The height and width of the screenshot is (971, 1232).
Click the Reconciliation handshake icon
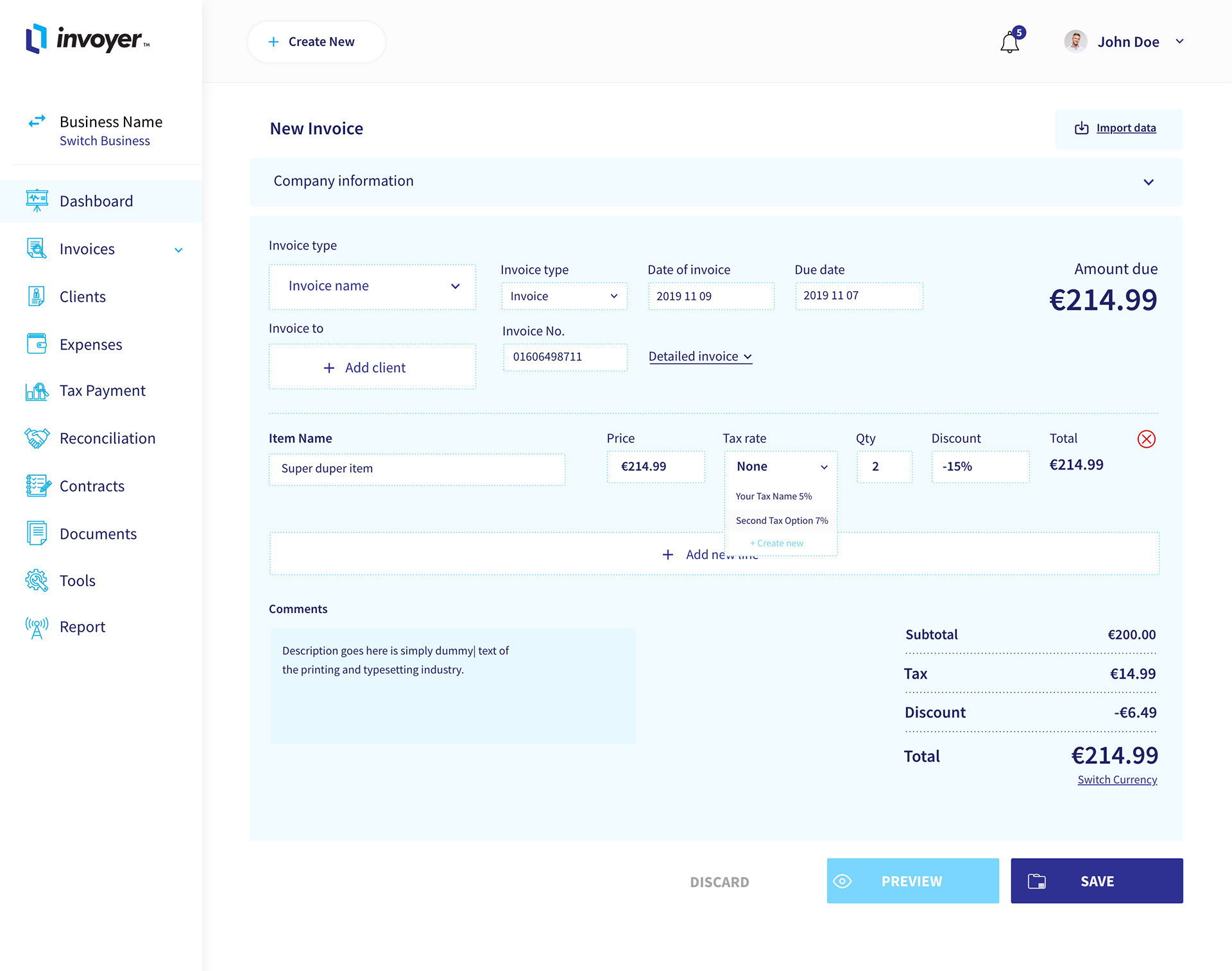tap(37, 438)
